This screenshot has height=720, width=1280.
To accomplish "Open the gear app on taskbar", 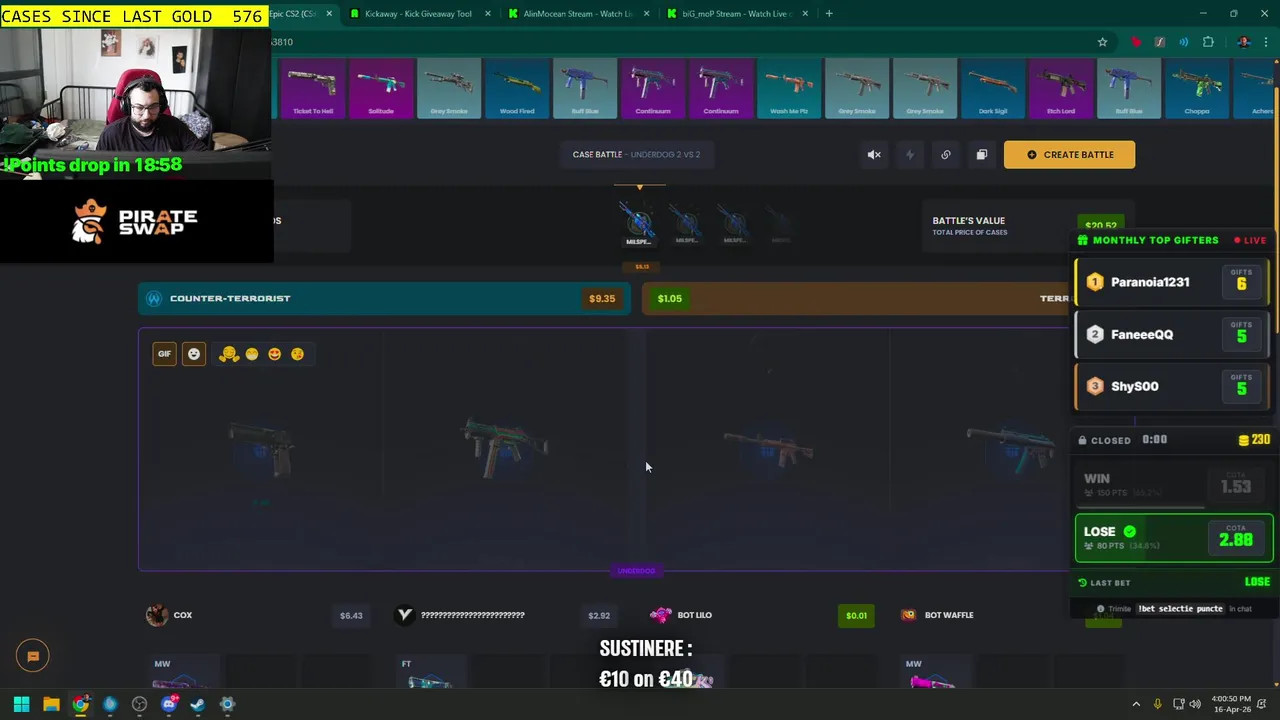I will tap(227, 704).
